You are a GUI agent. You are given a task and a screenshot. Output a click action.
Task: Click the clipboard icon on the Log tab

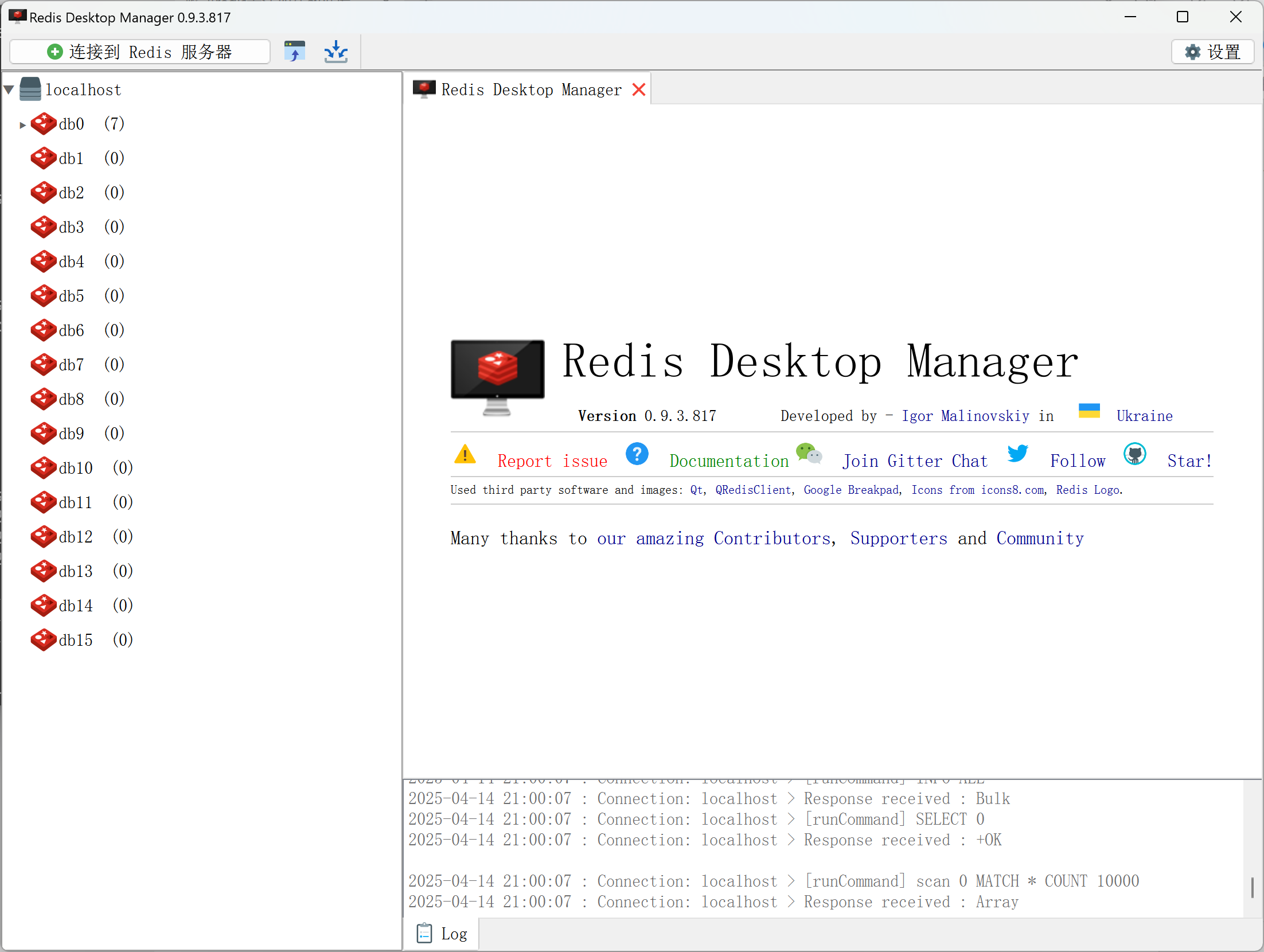click(424, 933)
